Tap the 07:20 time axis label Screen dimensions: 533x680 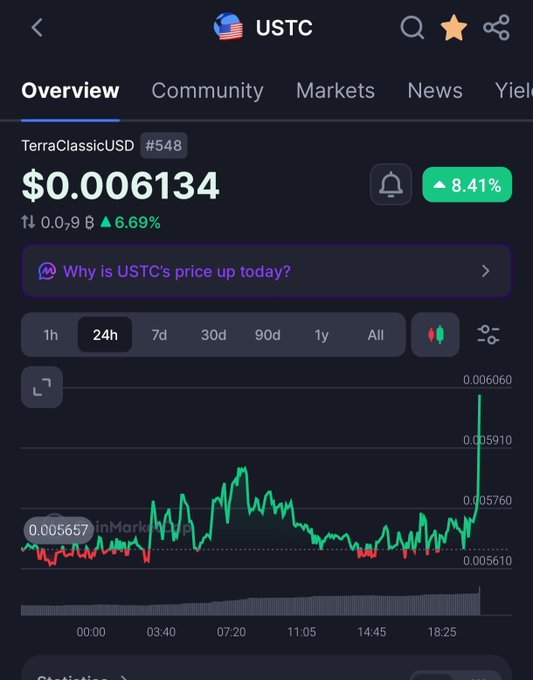(x=231, y=632)
